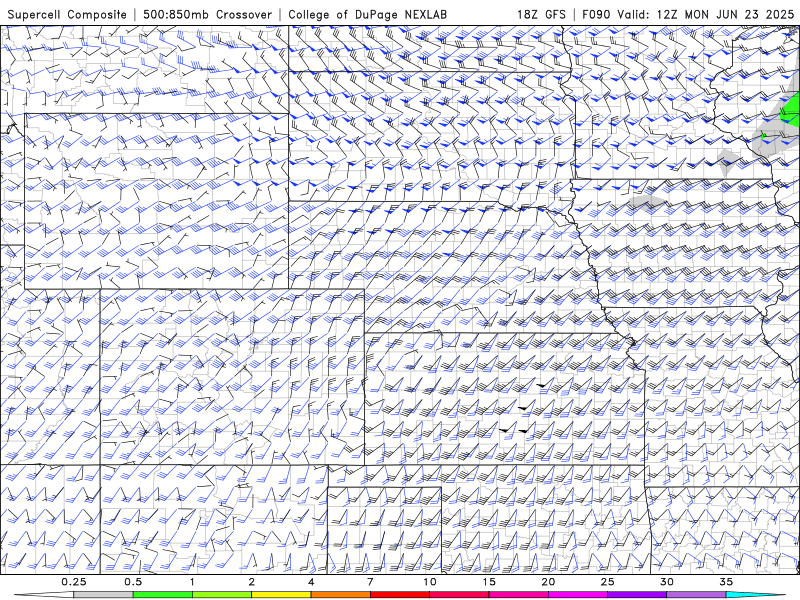Pick the hot pink segment between 15 and 20
This screenshot has width=800, height=600.
518,595
